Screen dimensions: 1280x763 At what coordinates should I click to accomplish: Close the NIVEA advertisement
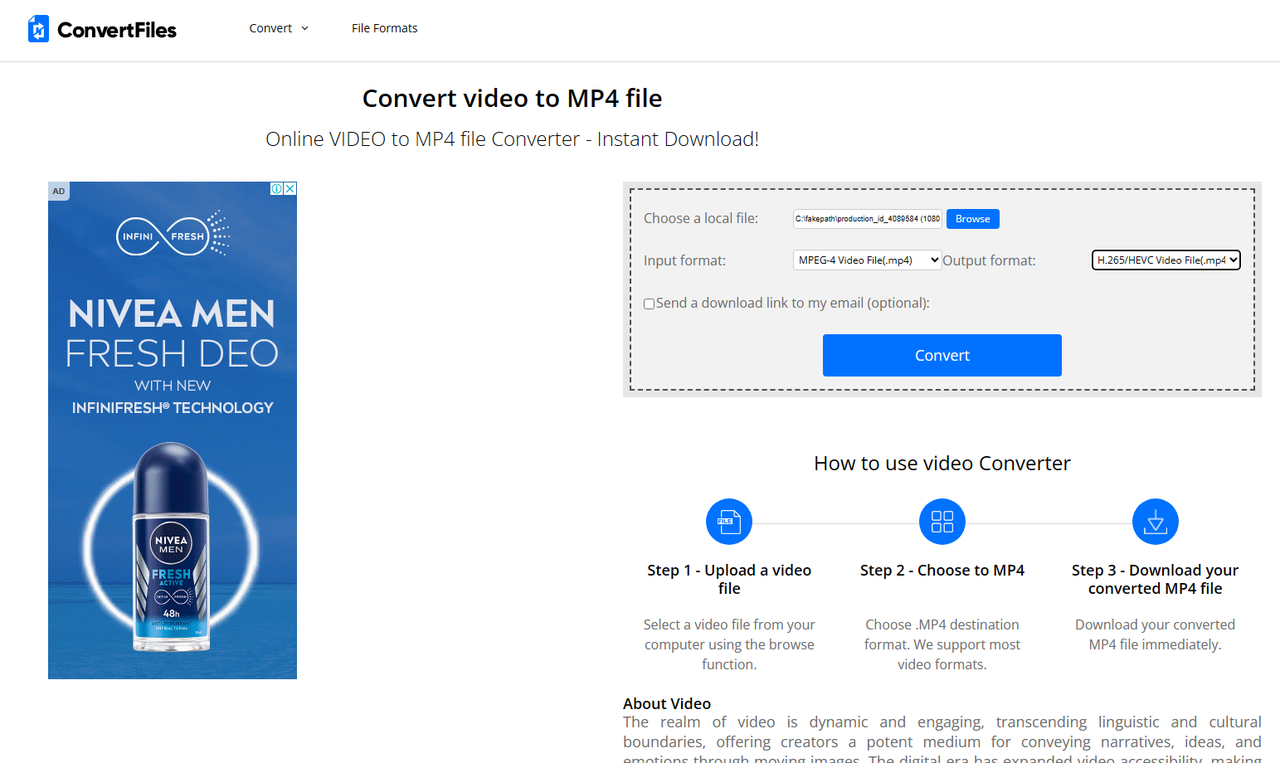click(x=290, y=187)
